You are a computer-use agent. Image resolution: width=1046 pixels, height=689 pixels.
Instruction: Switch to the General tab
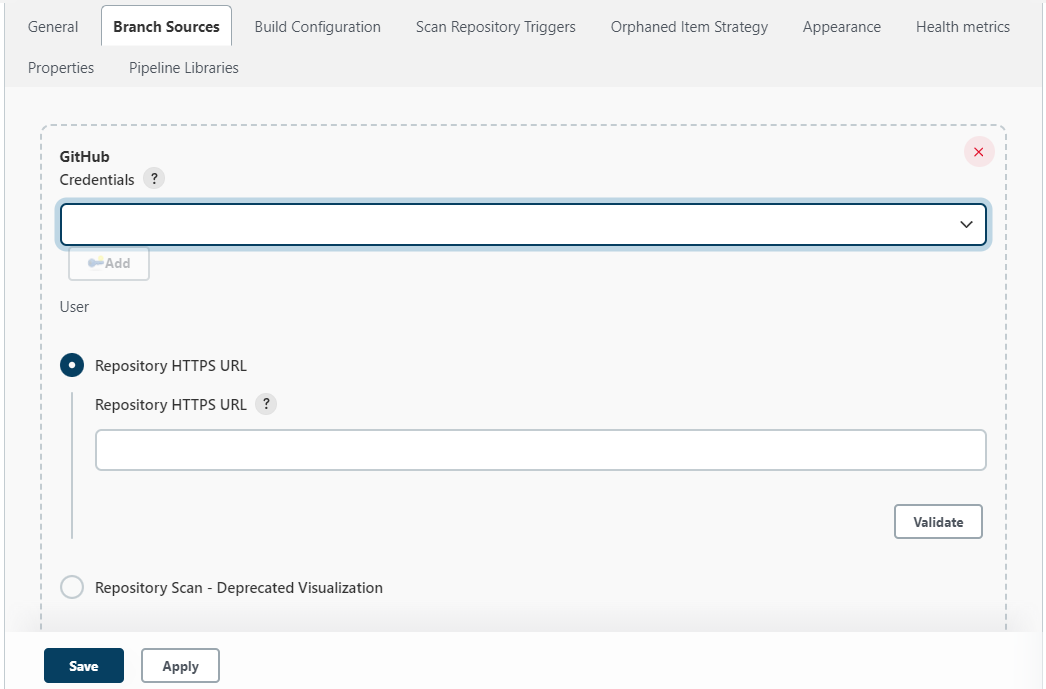tap(53, 27)
